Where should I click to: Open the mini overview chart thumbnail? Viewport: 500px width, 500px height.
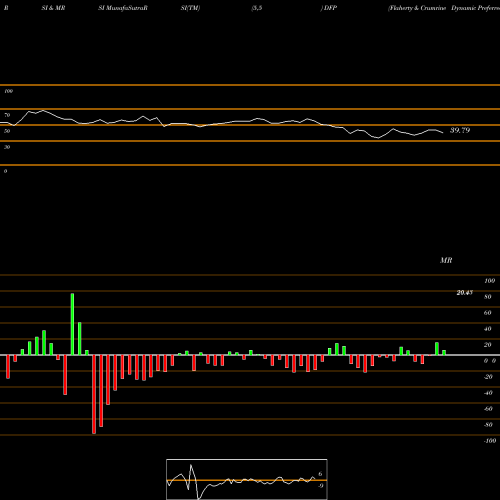[x=247, y=479]
